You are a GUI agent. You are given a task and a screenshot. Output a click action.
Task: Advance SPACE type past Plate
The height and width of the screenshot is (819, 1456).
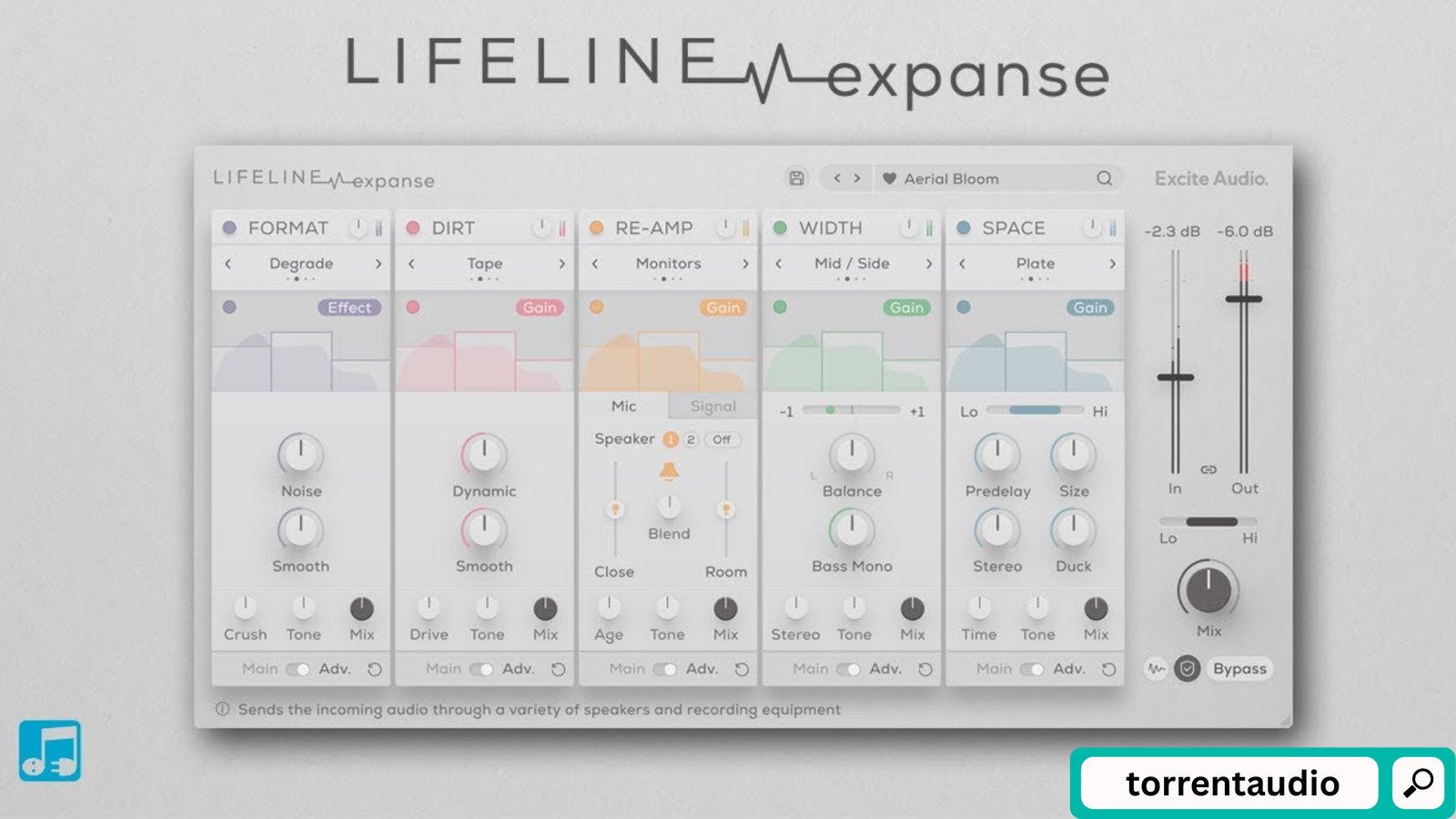(1112, 264)
